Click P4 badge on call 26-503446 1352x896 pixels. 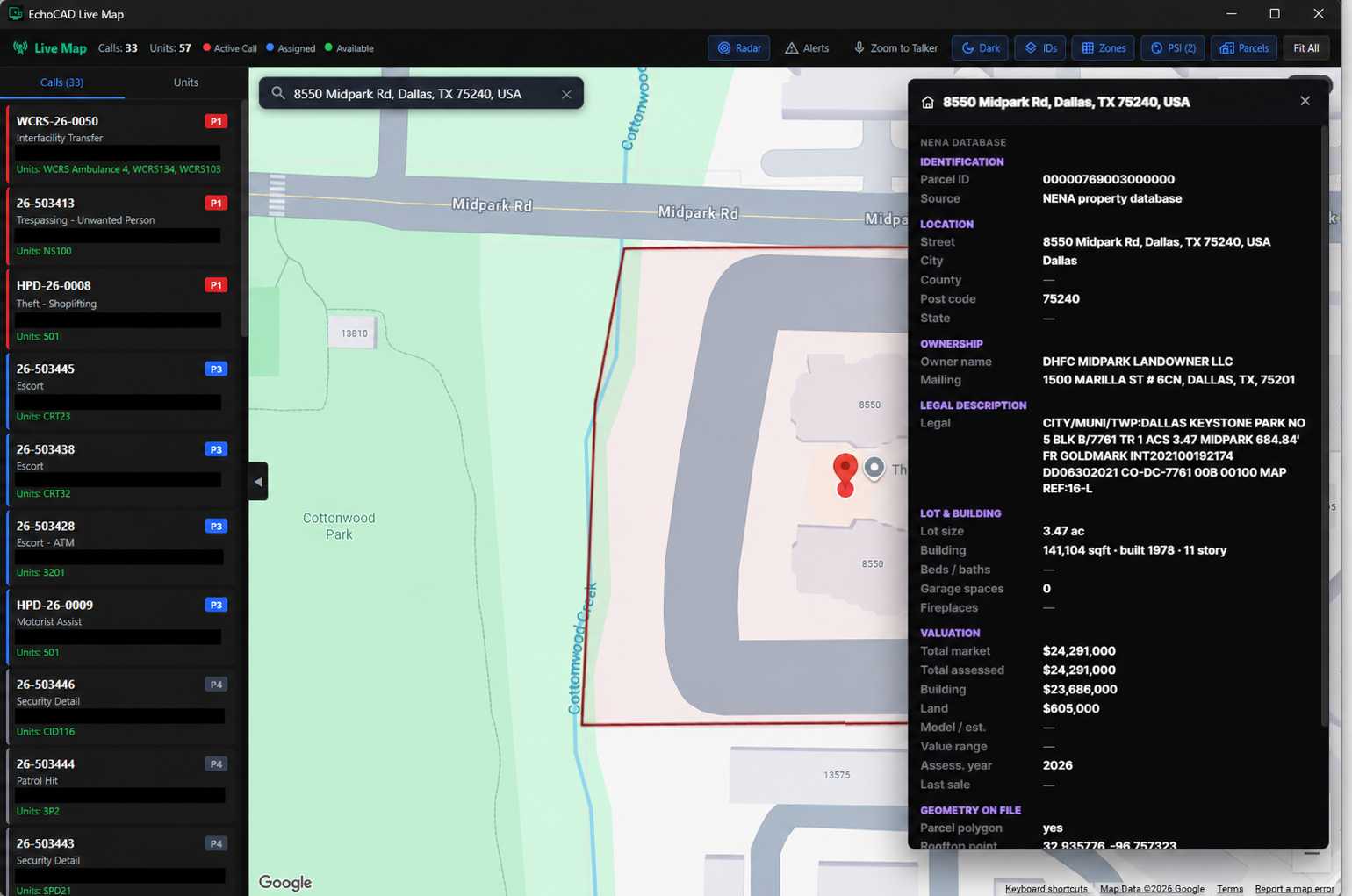coord(216,684)
